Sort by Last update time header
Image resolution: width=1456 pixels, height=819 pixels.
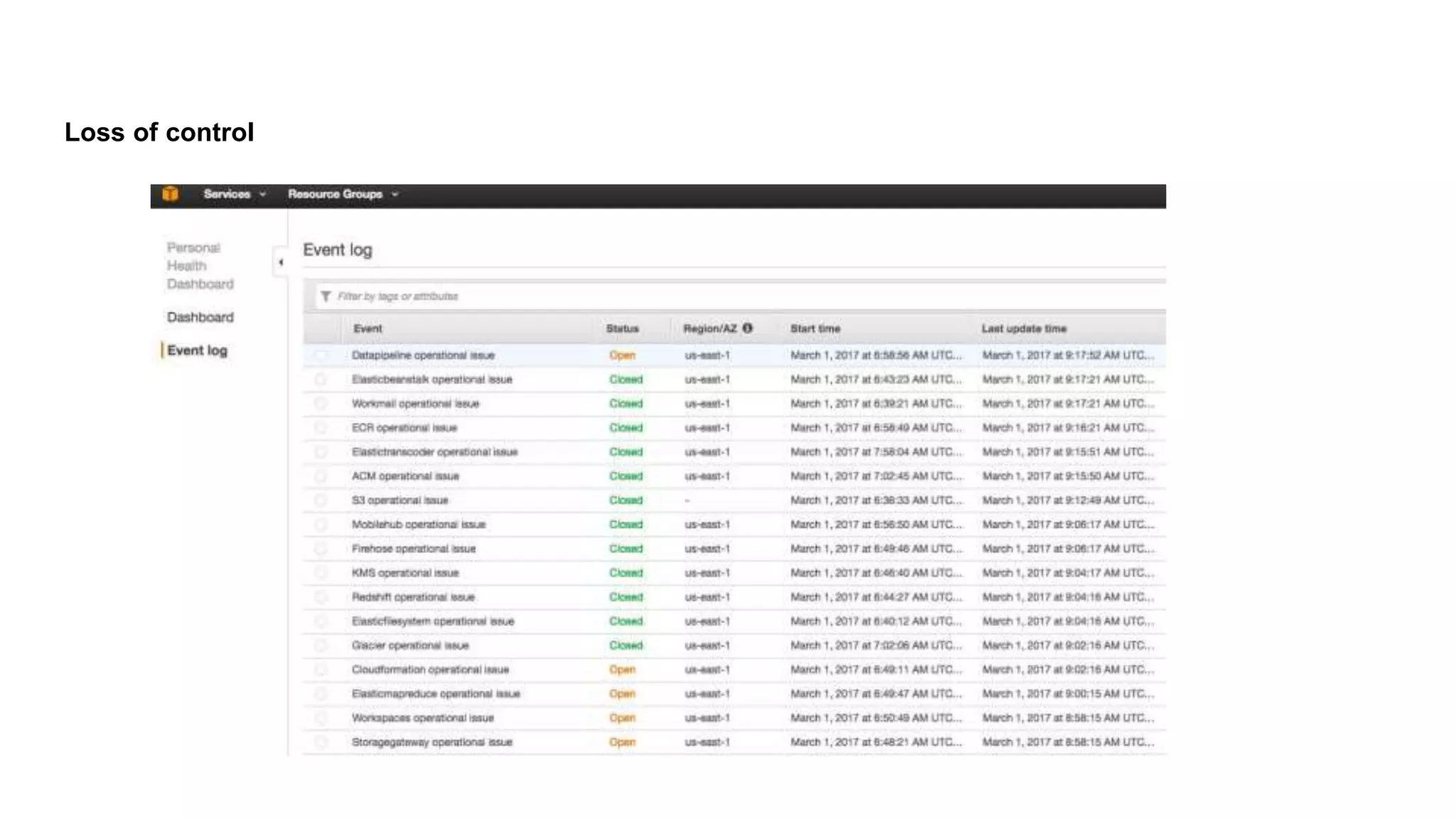tap(1024, 328)
